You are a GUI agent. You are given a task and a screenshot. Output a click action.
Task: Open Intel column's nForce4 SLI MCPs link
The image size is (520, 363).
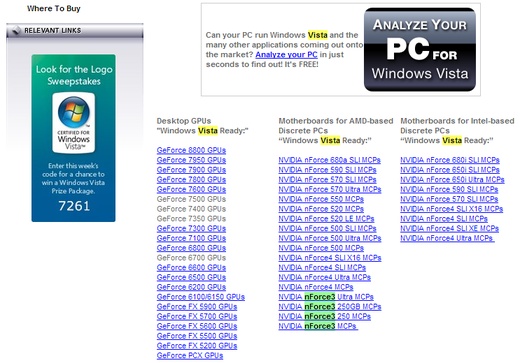click(444, 219)
